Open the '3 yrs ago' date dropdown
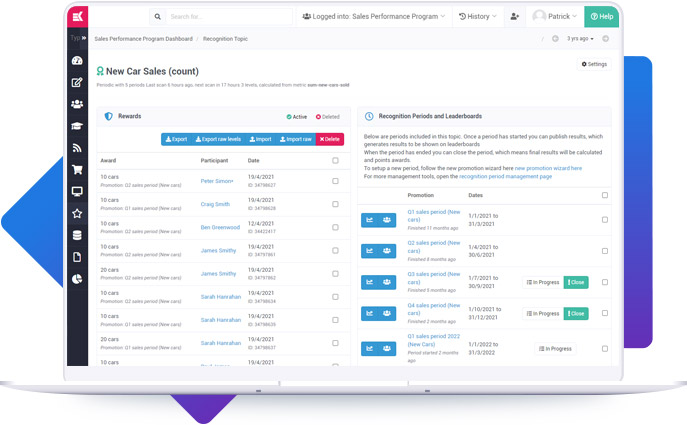687x425 pixels. pos(580,39)
